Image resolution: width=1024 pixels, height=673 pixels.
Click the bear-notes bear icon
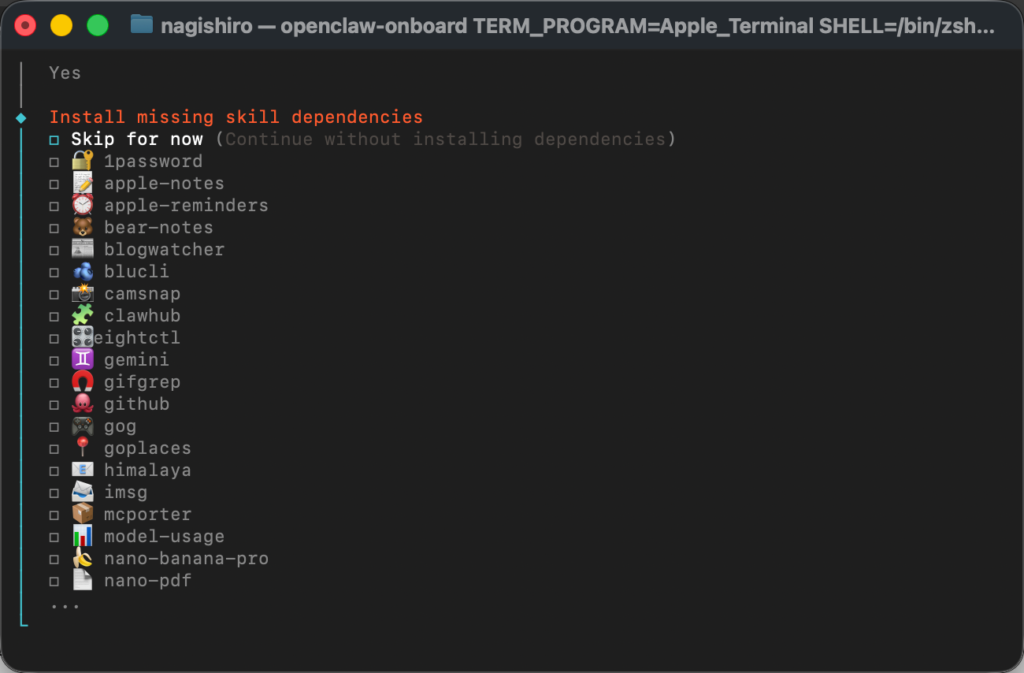click(x=83, y=227)
